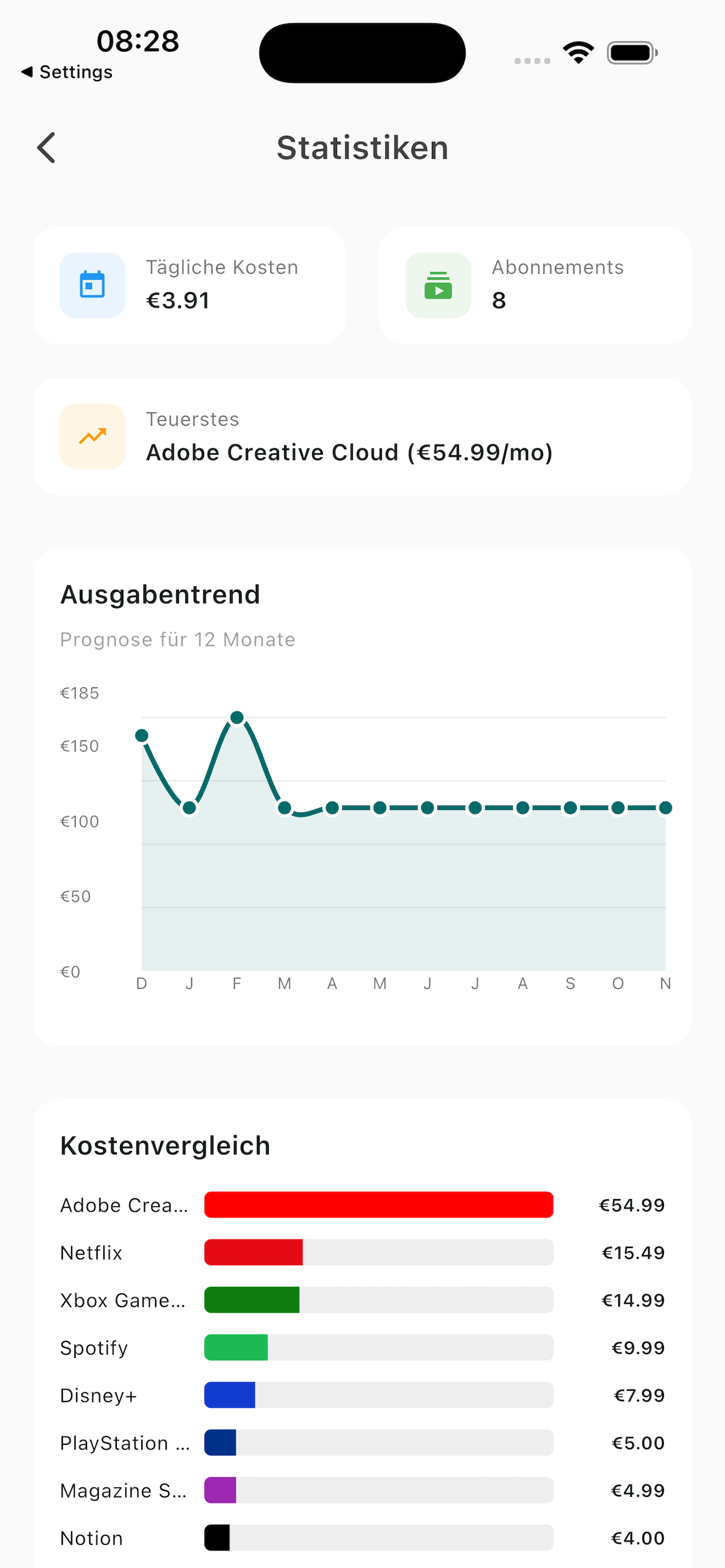Tap the December starting data point
The image size is (725, 1568).
pyautogui.click(x=142, y=736)
